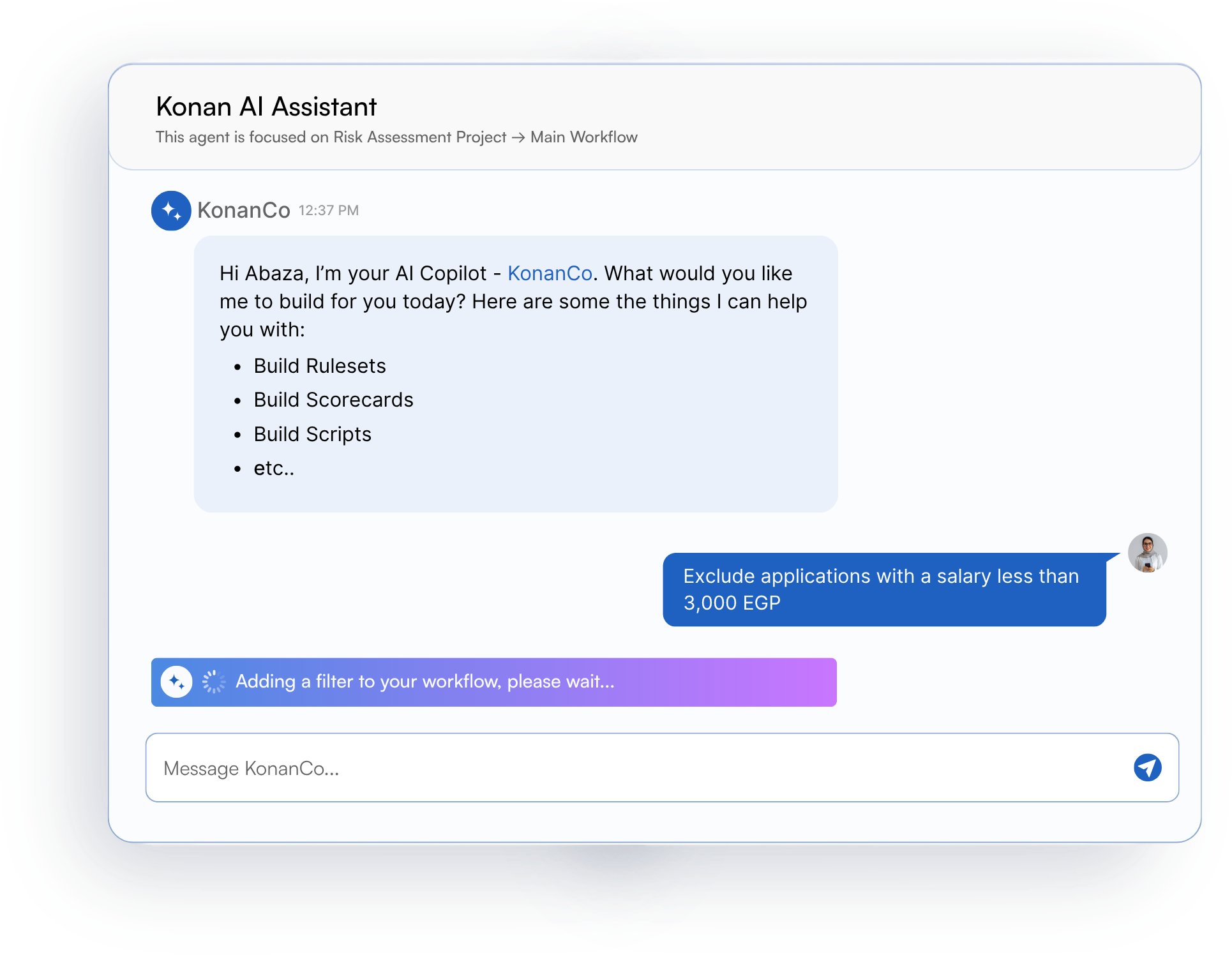Click the user's blue salary exclusion message
Image resolution: width=1232 pixels, height=955 pixels.
[883, 589]
